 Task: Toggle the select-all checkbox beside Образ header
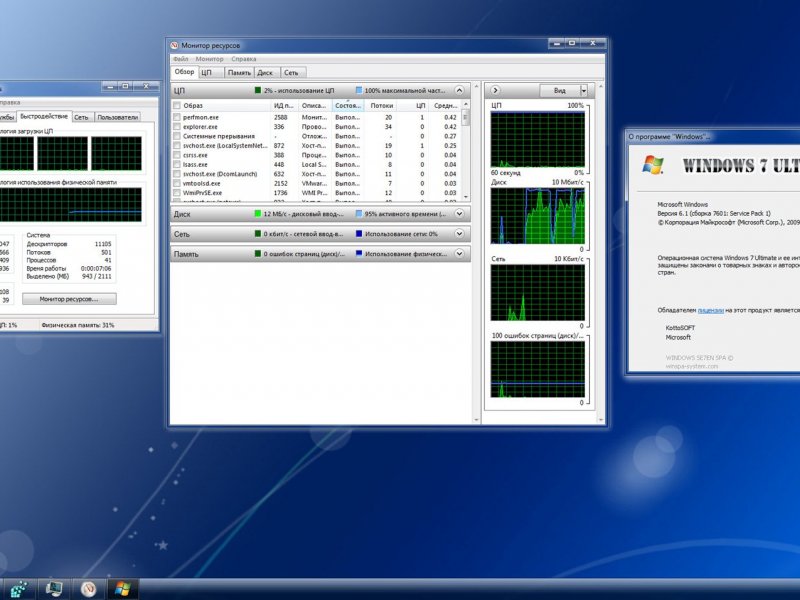pos(177,106)
